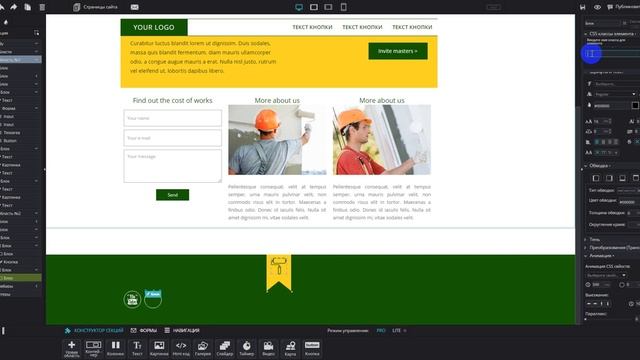The width and height of the screenshot is (640, 360).
Task: Switch to desktop monitor preview mode
Action: click(299, 7)
